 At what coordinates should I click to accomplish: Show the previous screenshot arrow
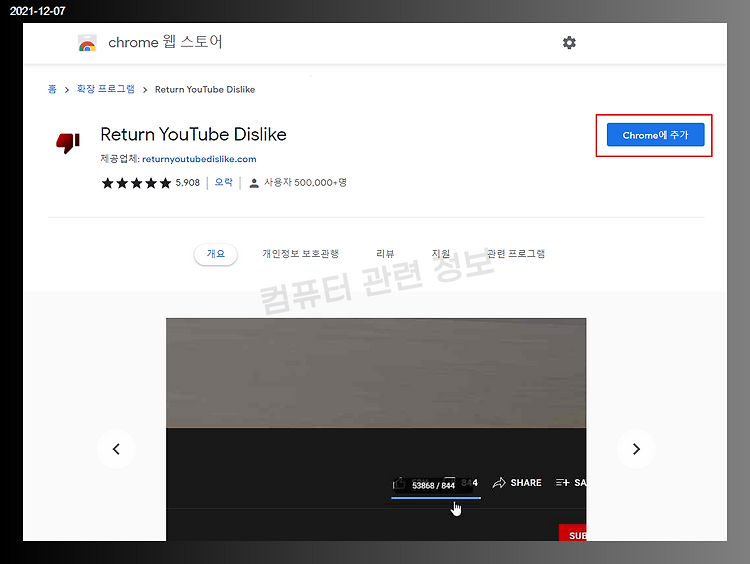coord(116,449)
